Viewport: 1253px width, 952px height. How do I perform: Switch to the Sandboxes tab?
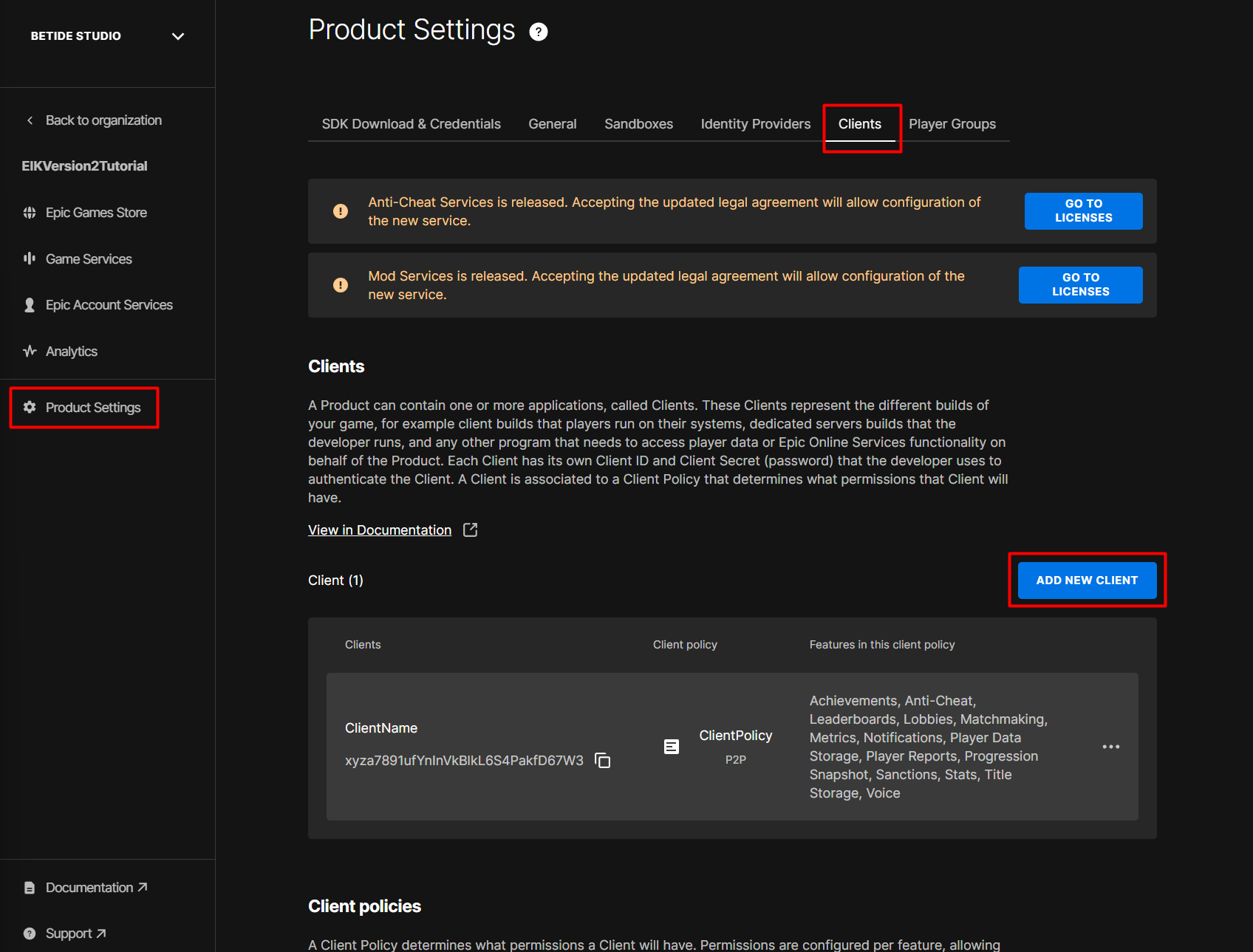coord(638,124)
